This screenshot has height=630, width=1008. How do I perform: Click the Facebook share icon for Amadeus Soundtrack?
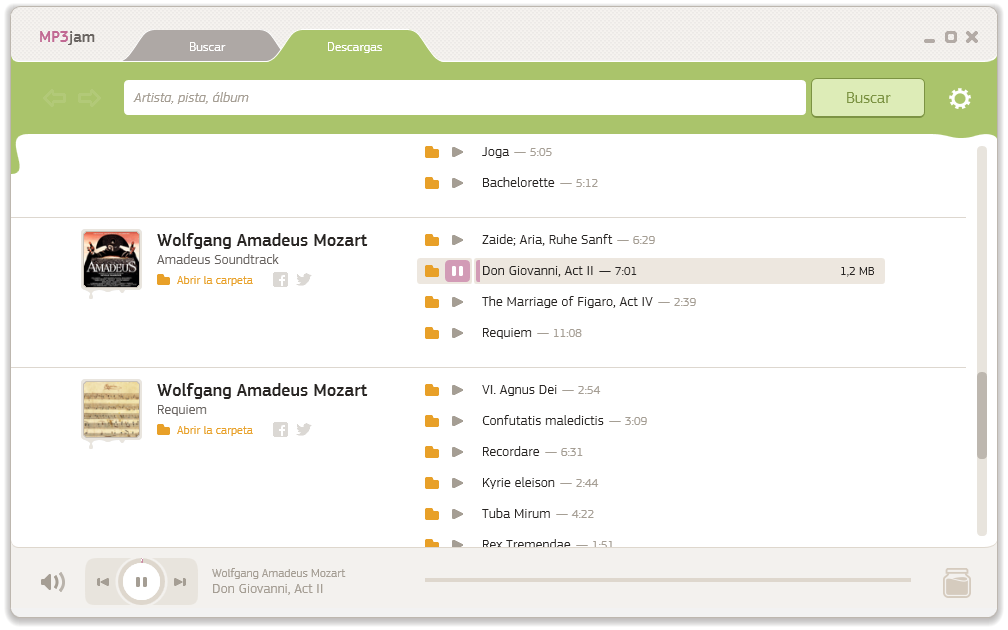[281, 279]
